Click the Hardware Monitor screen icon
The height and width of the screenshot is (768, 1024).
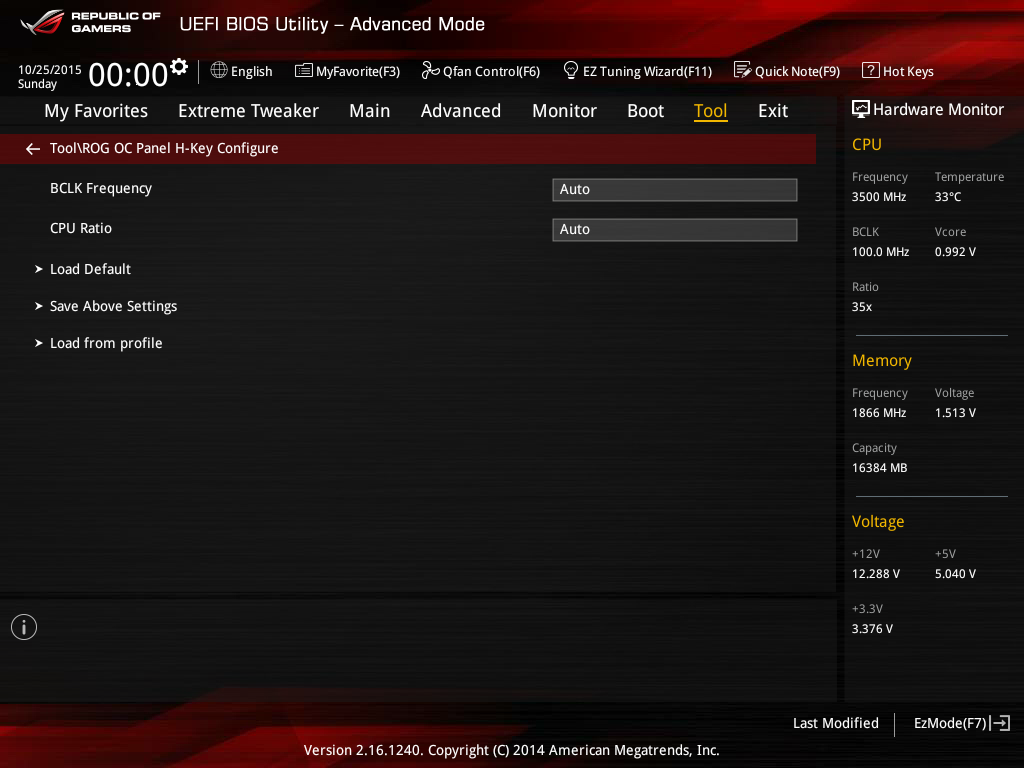tap(860, 109)
